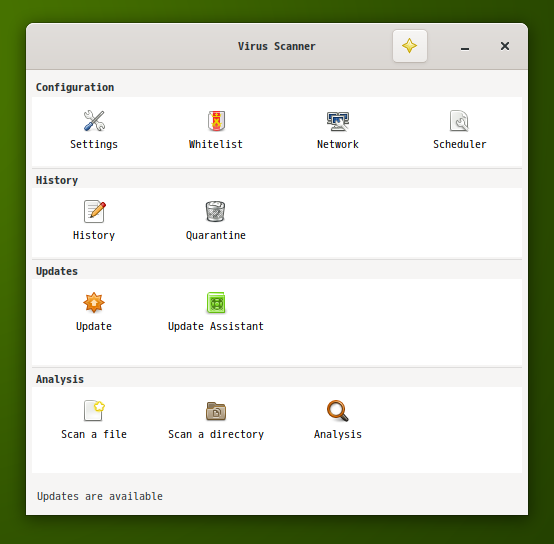Open the Quarantine trash bin icon
This screenshot has width=554, height=544.
click(216, 212)
